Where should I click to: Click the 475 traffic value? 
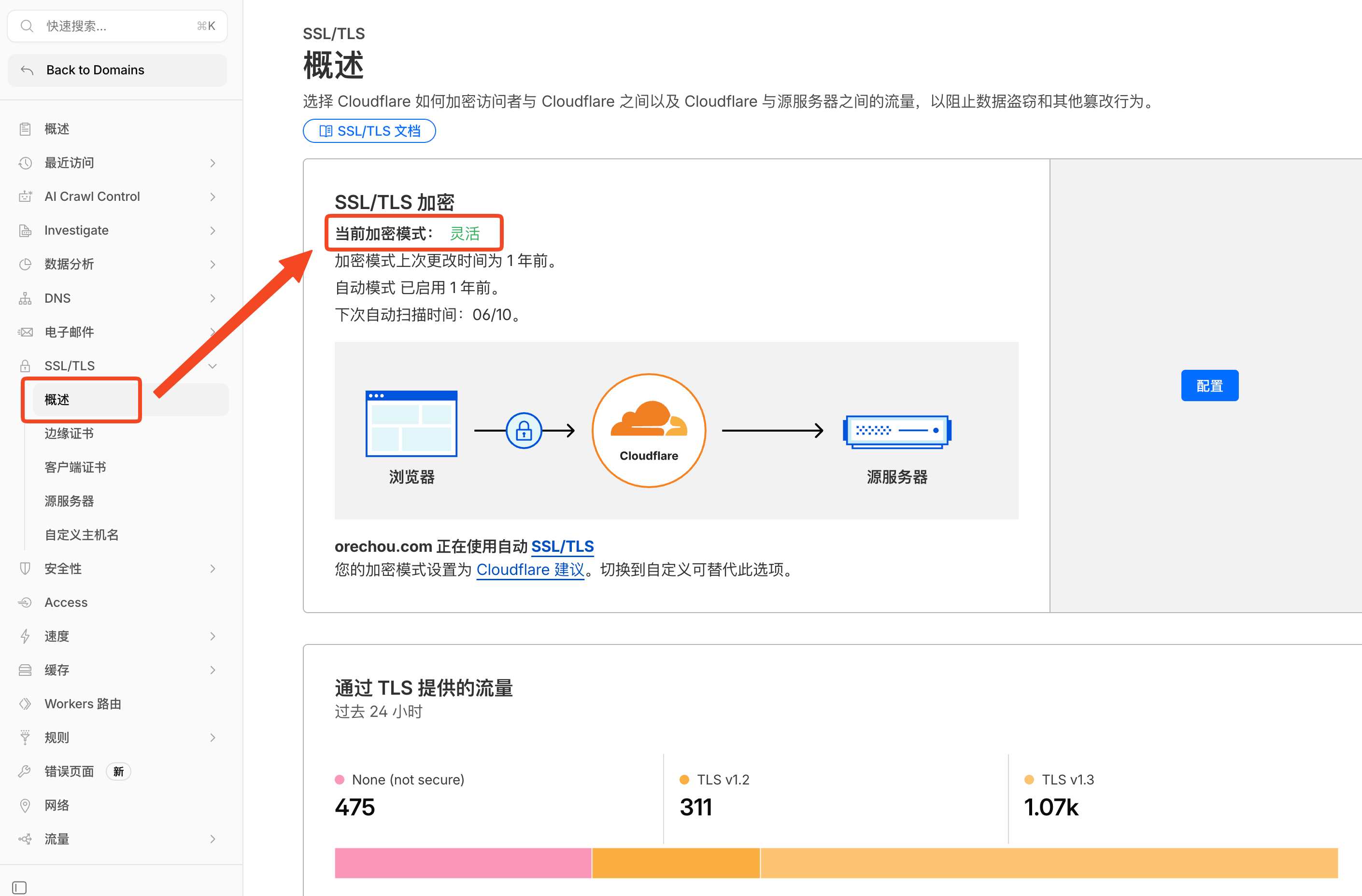tap(355, 807)
